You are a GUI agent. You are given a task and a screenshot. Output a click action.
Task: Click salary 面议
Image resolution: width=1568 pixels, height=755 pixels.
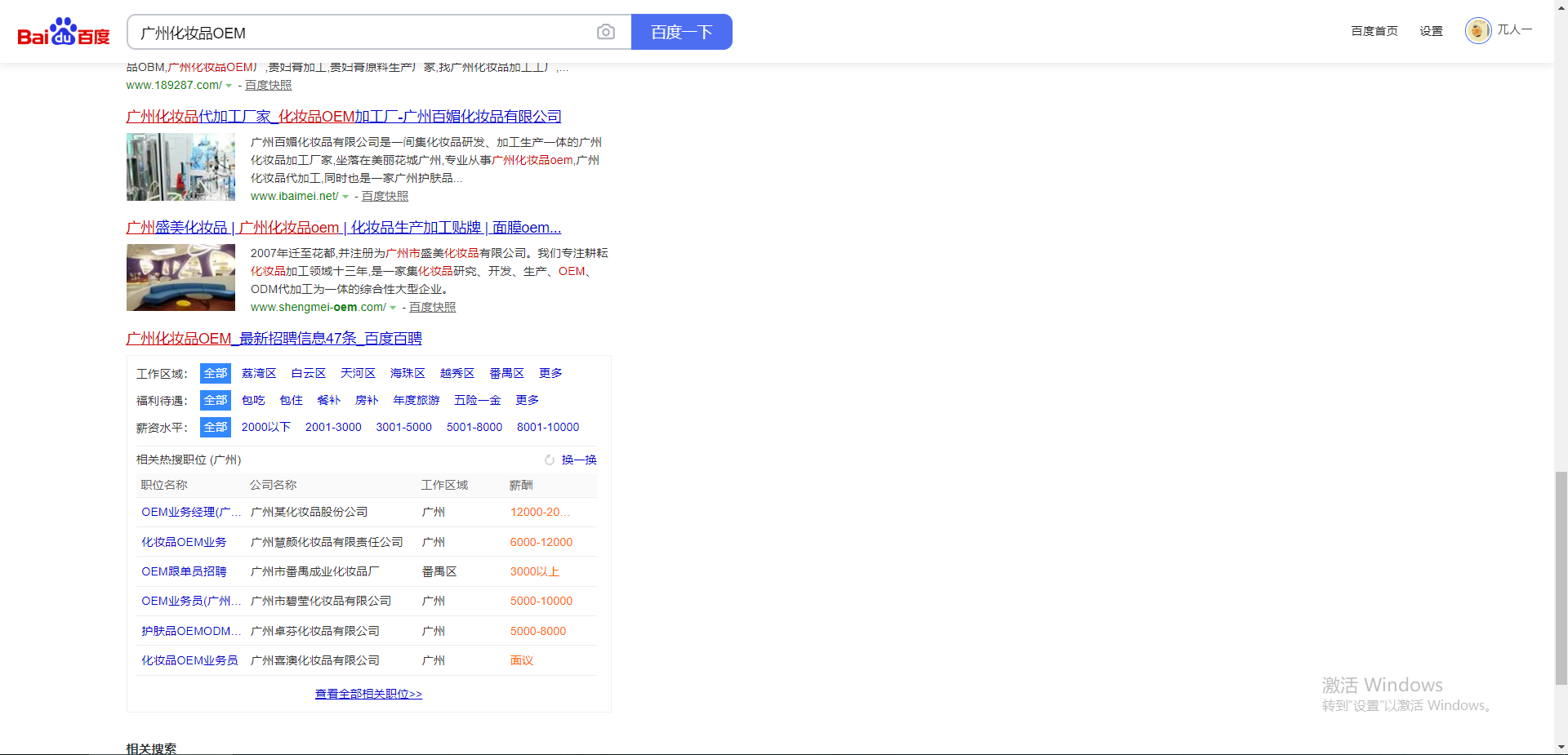point(522,660)
